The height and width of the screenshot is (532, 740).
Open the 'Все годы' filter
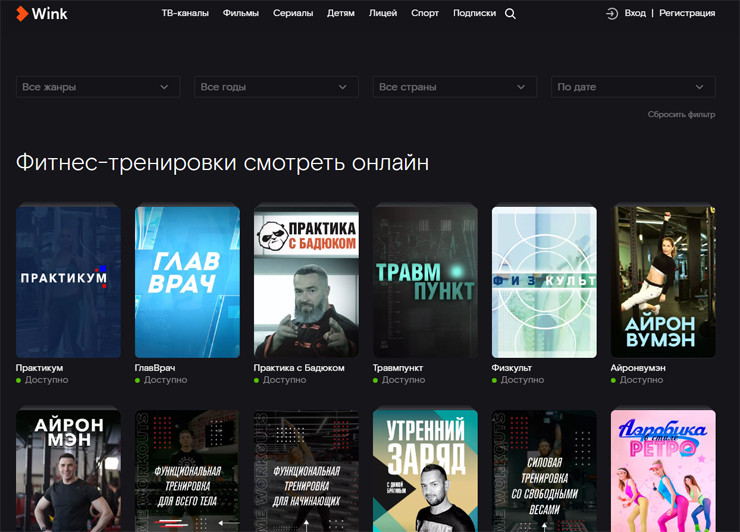(x=276, y=87)
